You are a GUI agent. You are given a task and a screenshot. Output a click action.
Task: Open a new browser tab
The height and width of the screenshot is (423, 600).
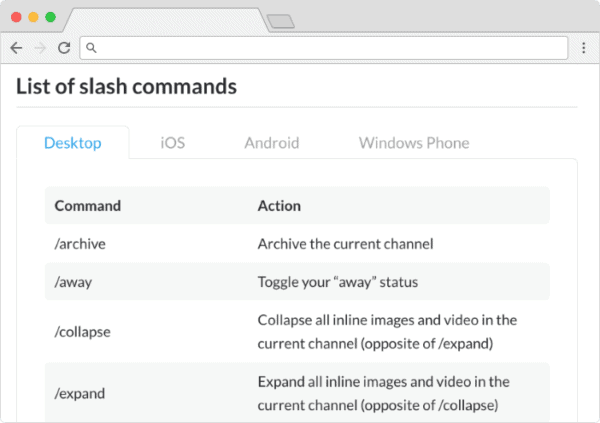280,20
